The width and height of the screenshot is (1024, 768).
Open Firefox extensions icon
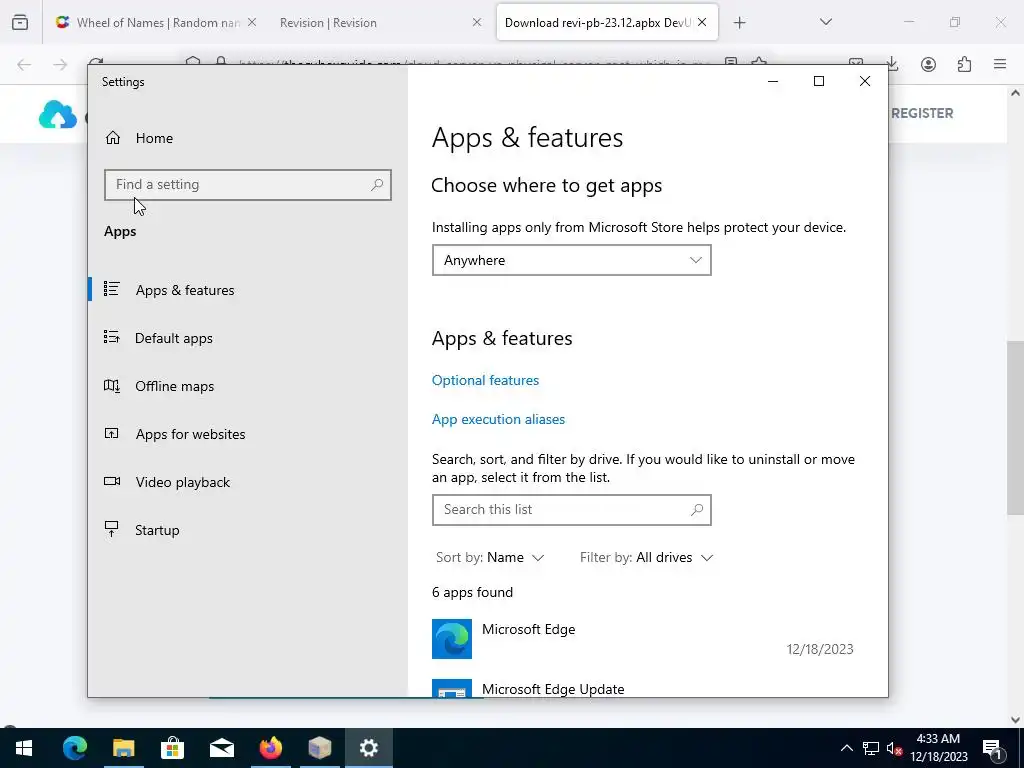point(964,64)
